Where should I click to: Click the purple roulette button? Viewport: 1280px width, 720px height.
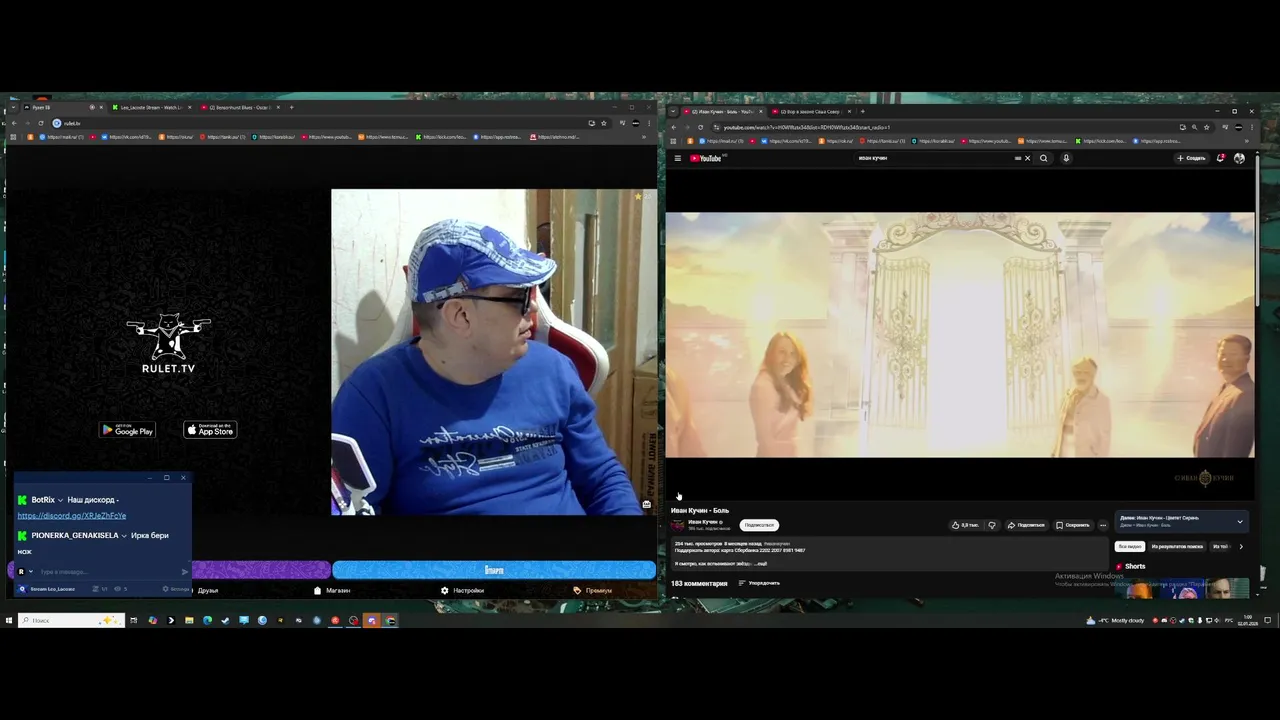[260, 570]
